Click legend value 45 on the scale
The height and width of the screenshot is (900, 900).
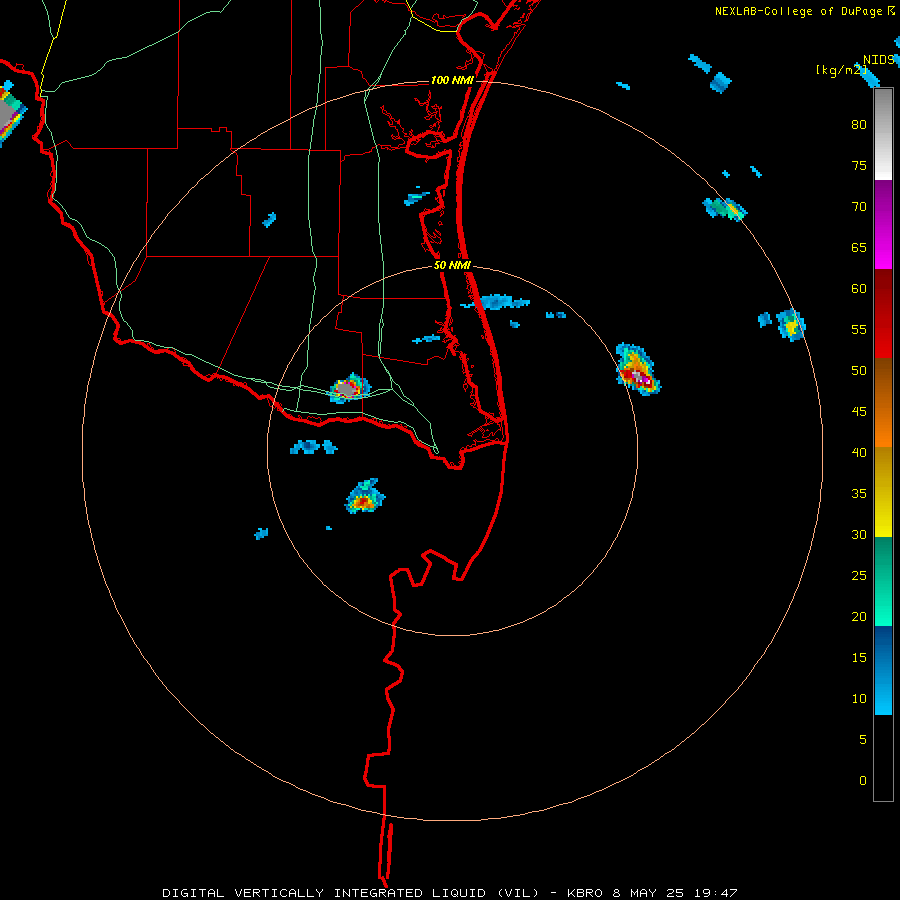tap(859, 412)
